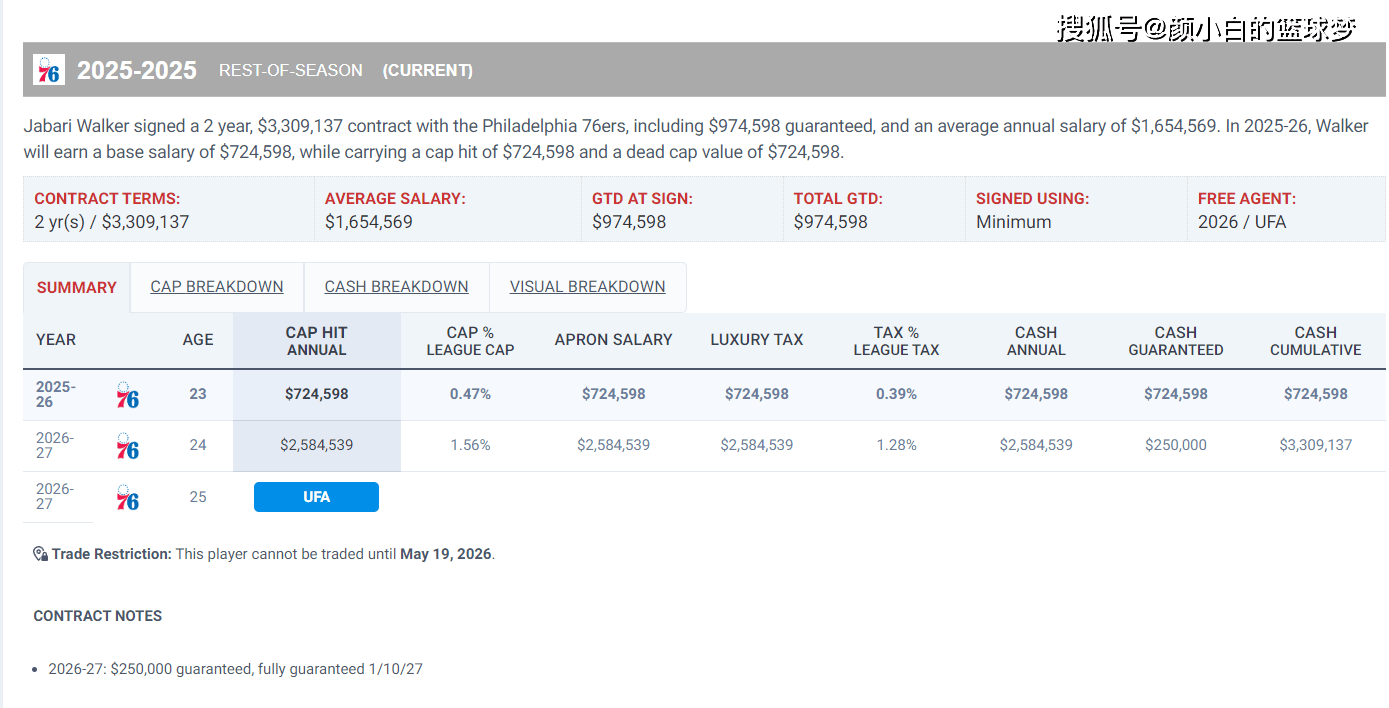Open the Cap Breakdown tab
This screenshot has height=708, width=1389.
click(x=217, y=287)
